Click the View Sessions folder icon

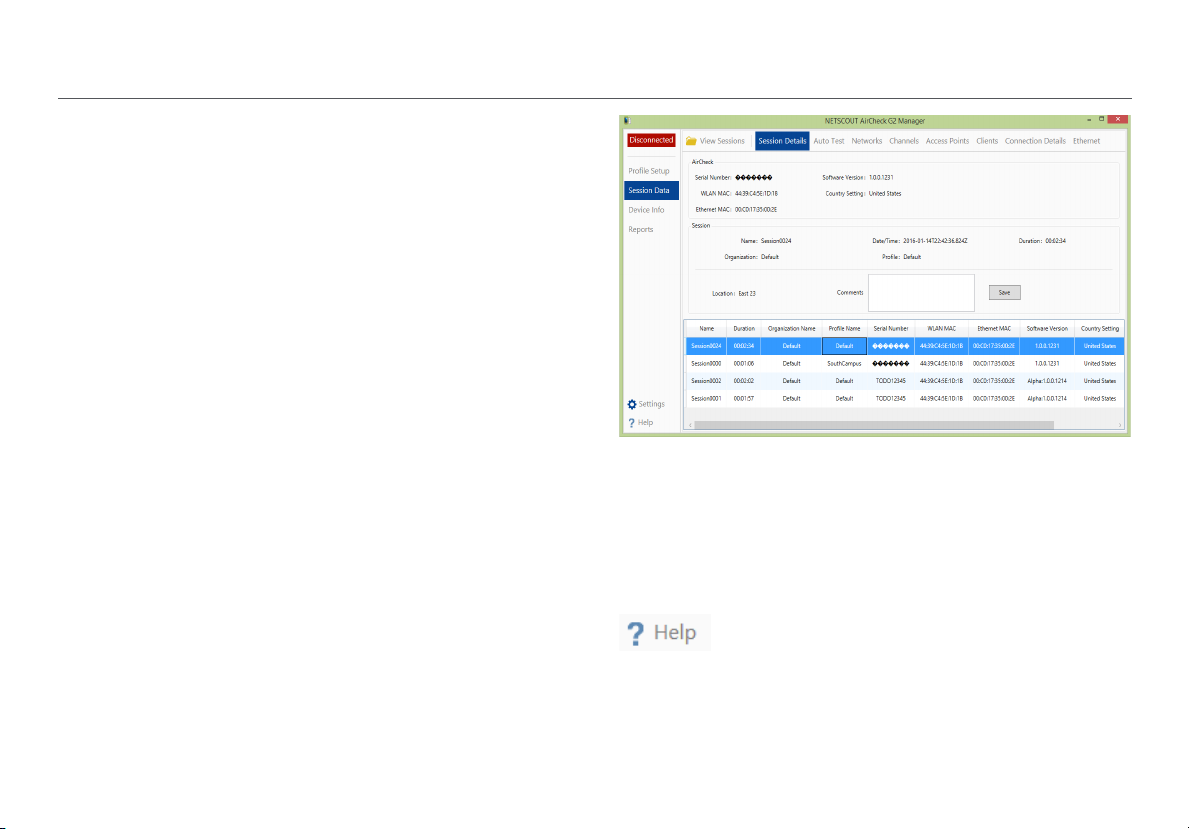point(691,141)
